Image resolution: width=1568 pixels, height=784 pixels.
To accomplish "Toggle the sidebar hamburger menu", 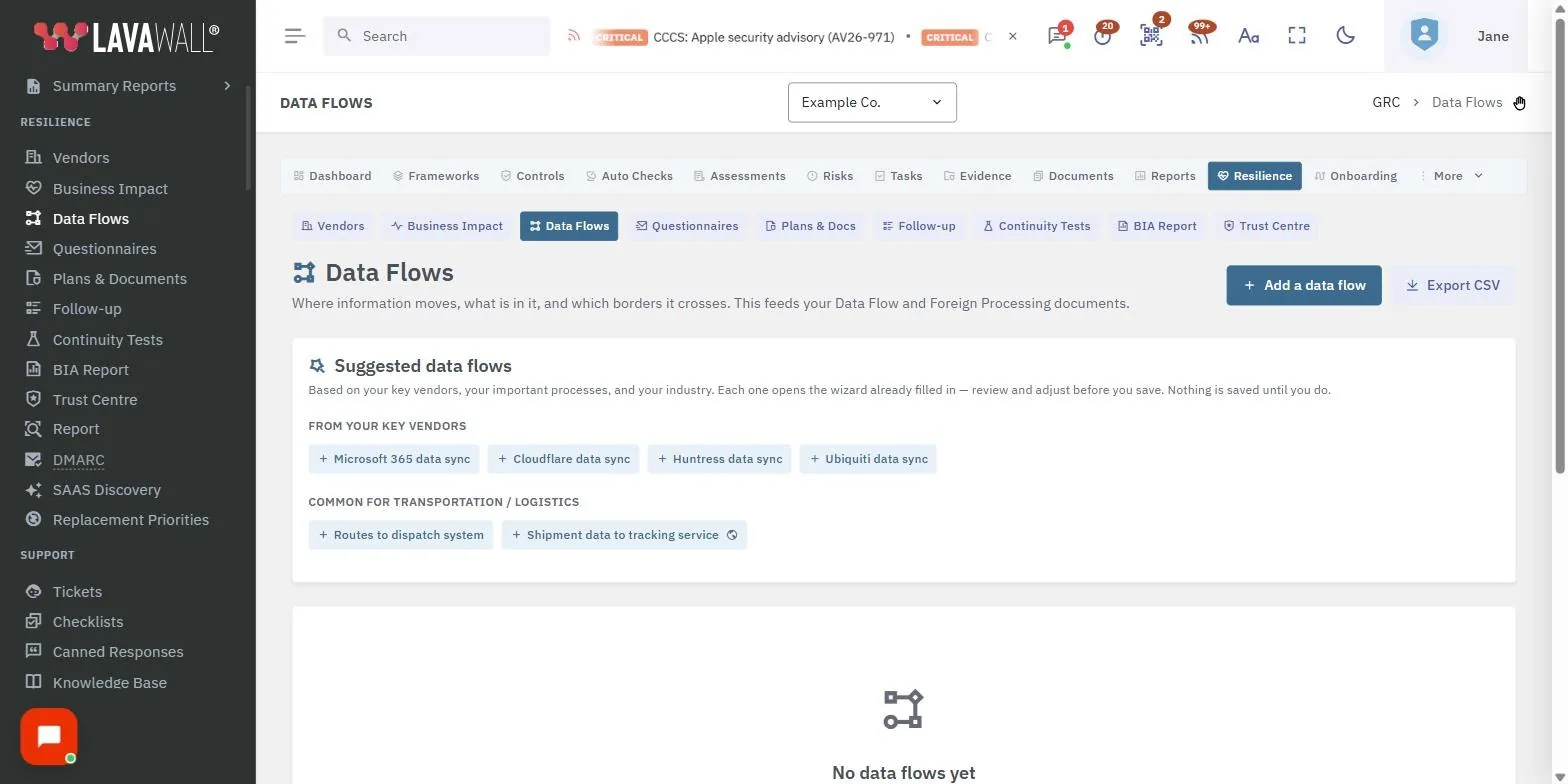I will [x=294, y=36].
